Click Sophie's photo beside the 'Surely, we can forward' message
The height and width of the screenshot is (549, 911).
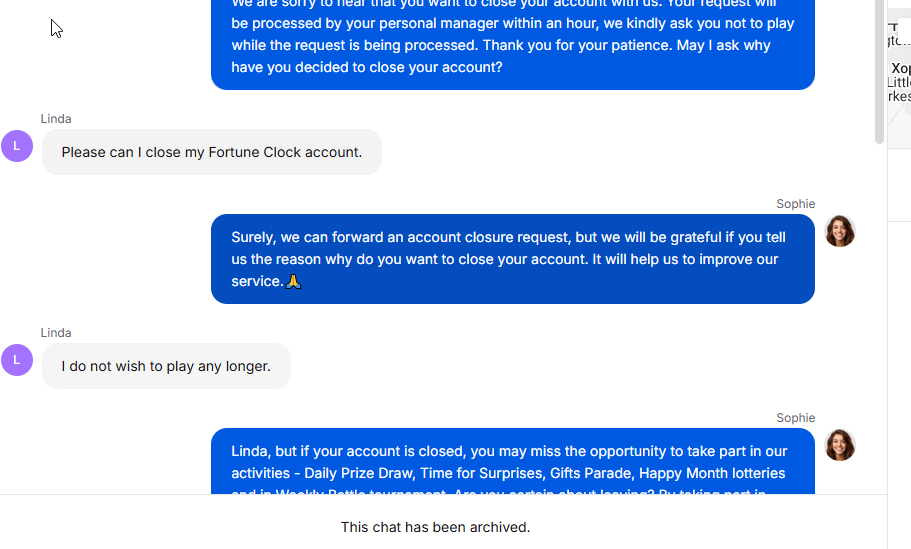[840, 231]
